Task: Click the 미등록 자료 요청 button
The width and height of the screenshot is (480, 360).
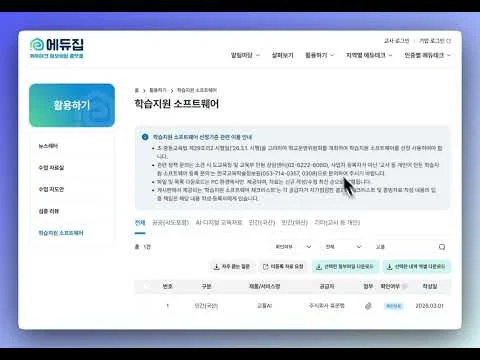Action: tap(283, 266)
